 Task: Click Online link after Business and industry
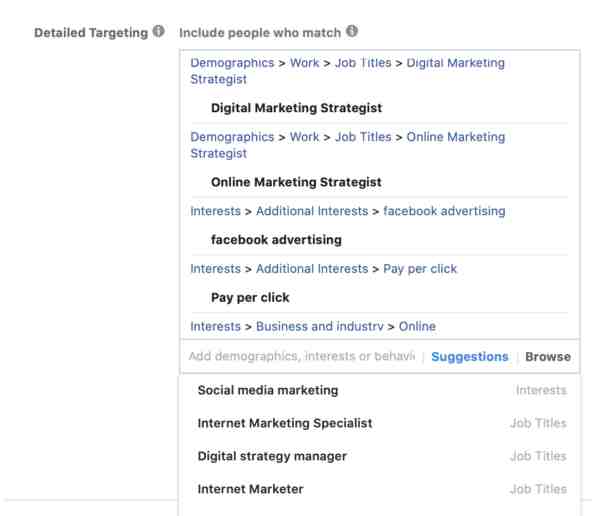pyautogui.click(x=417, y=327)
